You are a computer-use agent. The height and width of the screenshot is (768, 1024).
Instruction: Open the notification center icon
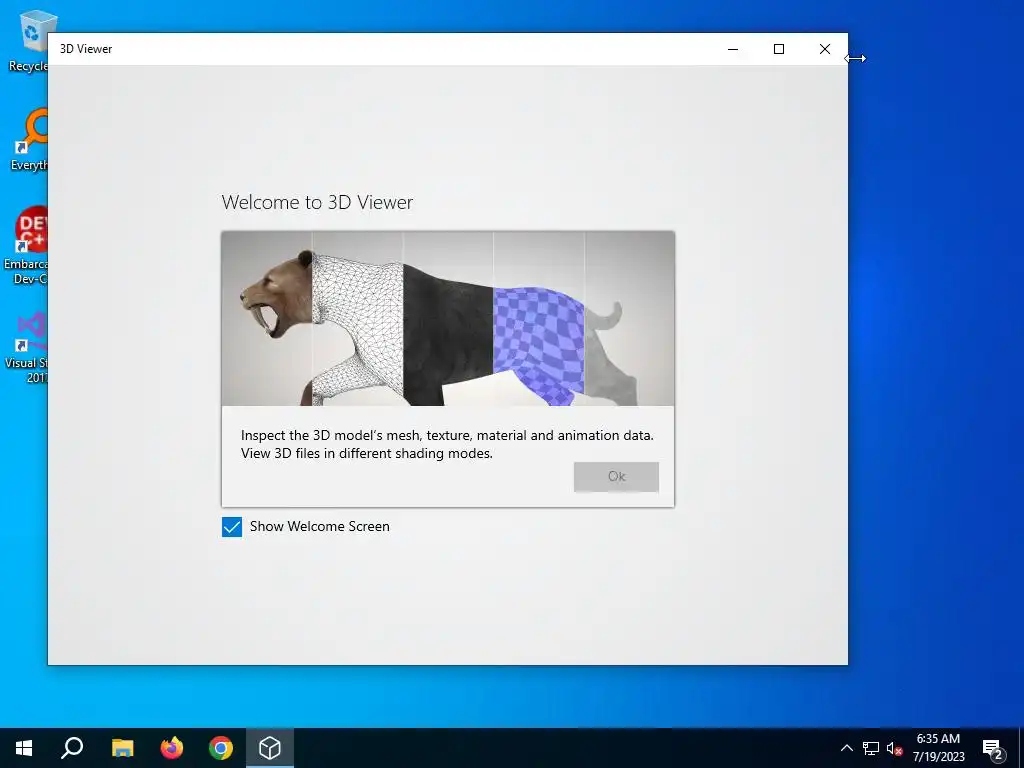(993, 749)
